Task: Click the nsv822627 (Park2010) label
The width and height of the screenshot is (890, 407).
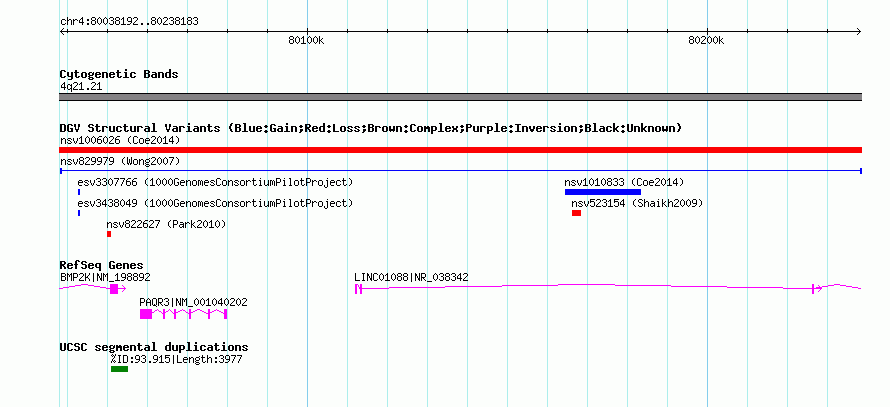Action: click(x=166, y=225)
